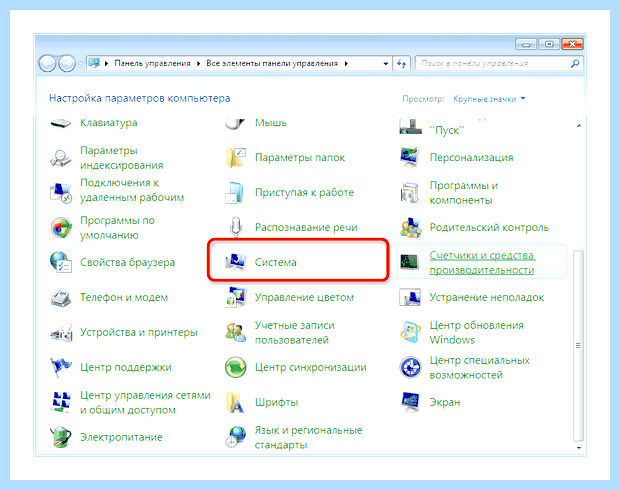The height and width of the screenshot is (490, 620).
Task: Click the Панель управления breadcrumb
Action: click(153, 64)
